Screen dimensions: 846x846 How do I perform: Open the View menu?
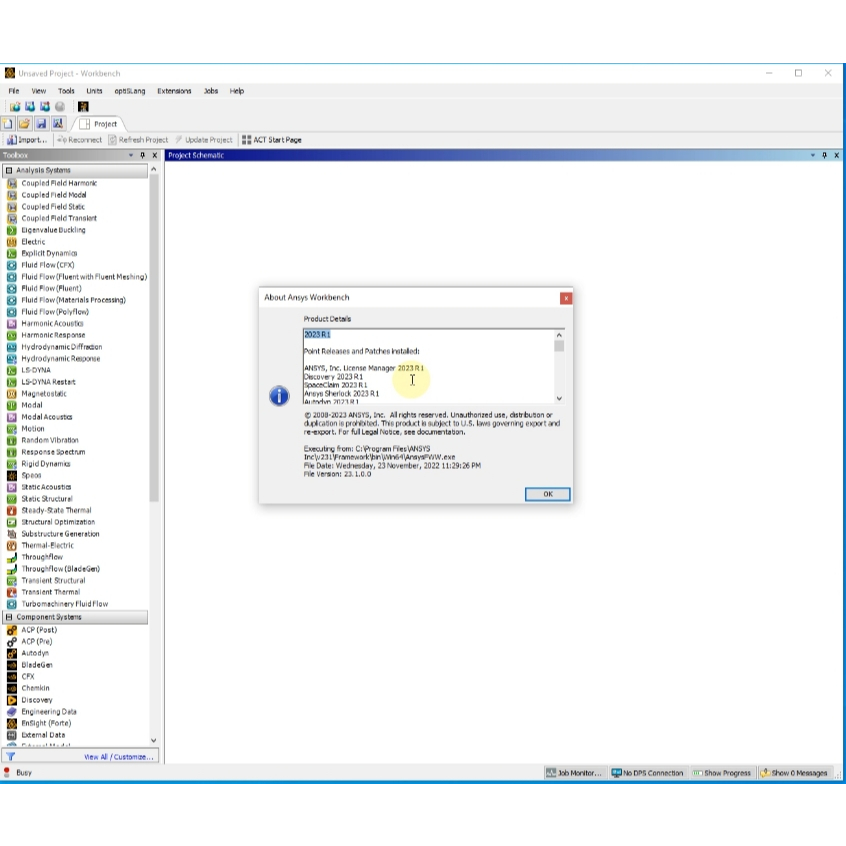39,91
